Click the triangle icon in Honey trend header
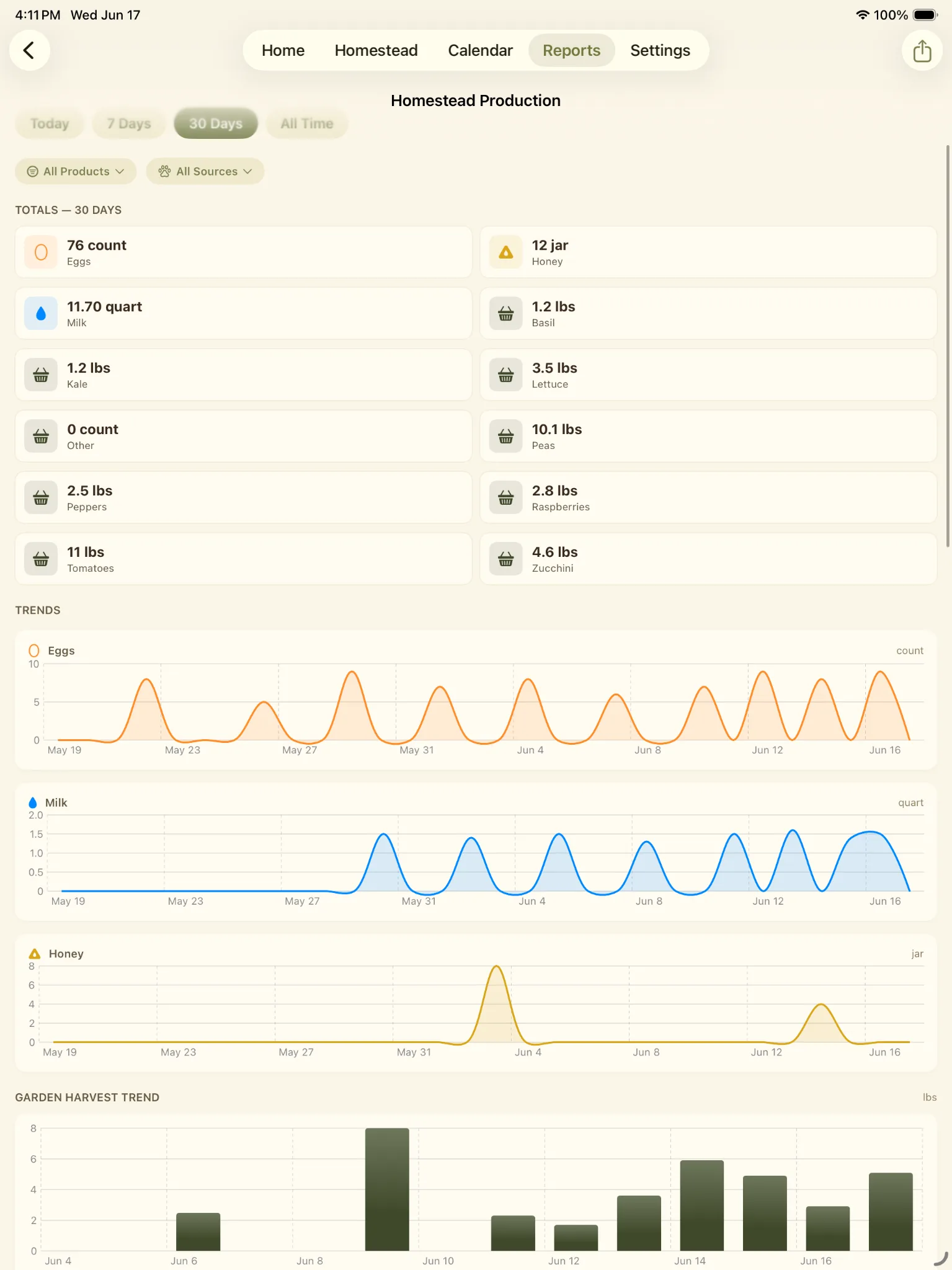The height and width of the screenshot is (1270, 952). click(35, 954)
